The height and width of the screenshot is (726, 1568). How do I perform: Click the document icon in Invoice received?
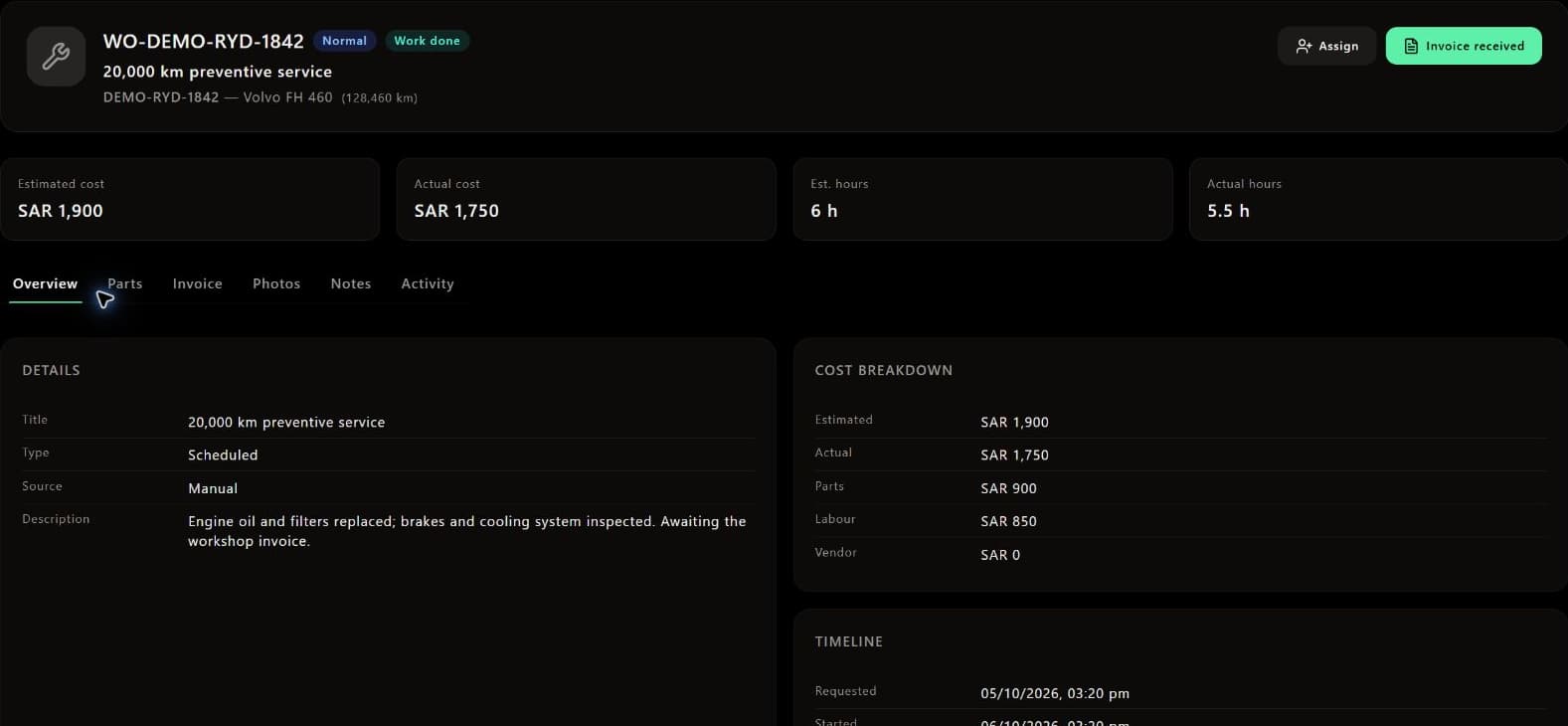1410,46
